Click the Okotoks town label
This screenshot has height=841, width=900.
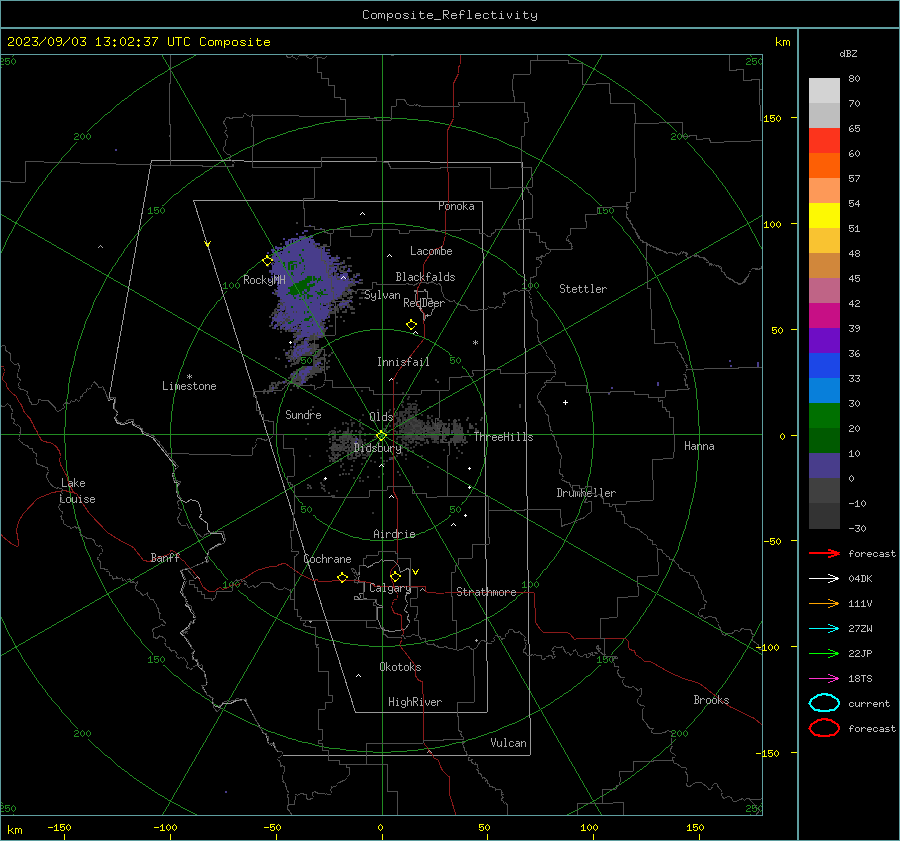coord(400,667)
